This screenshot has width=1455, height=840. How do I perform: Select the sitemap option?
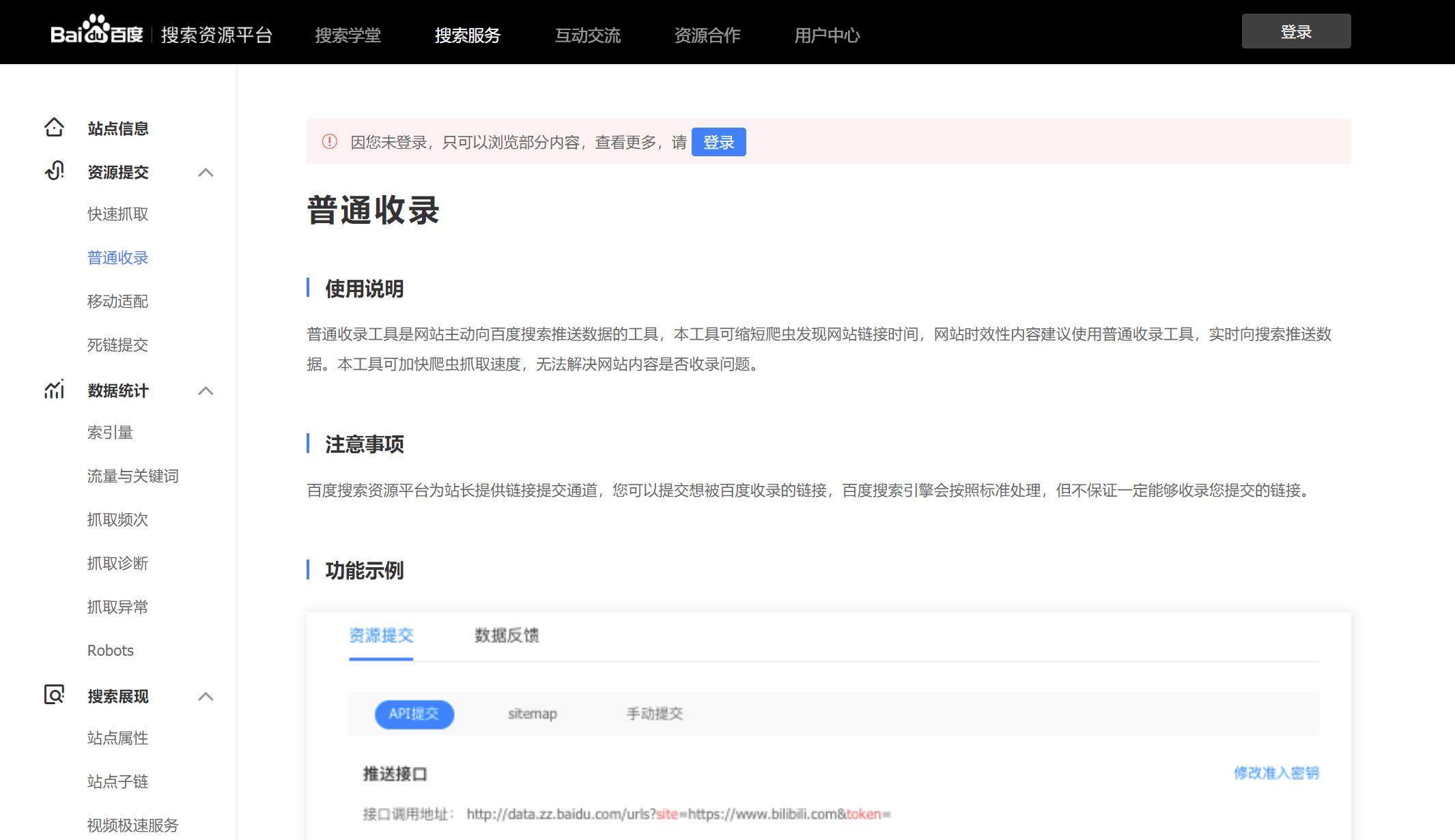pos(533,714)
